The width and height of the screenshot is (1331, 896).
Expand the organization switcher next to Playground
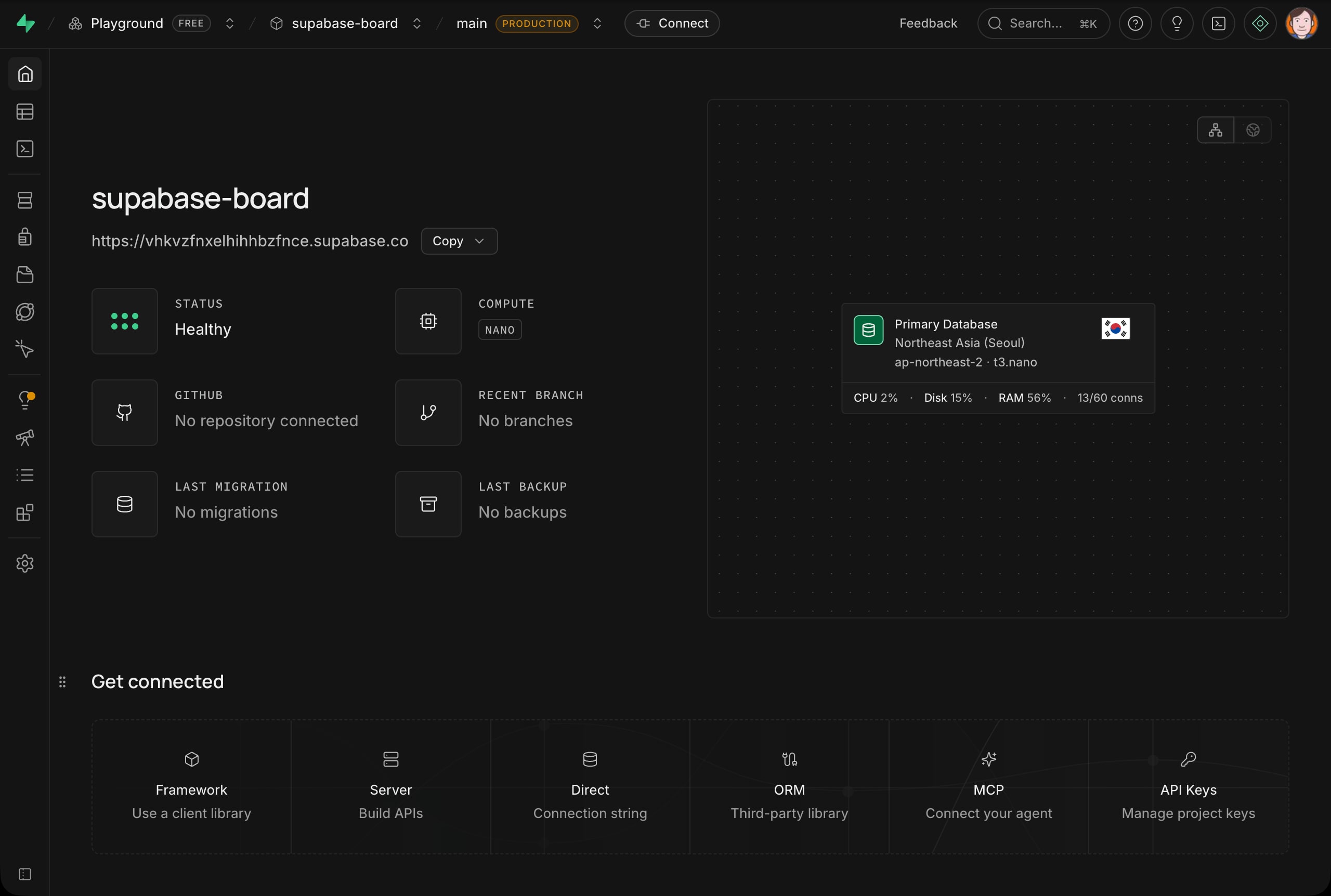(x=230, y=23)
